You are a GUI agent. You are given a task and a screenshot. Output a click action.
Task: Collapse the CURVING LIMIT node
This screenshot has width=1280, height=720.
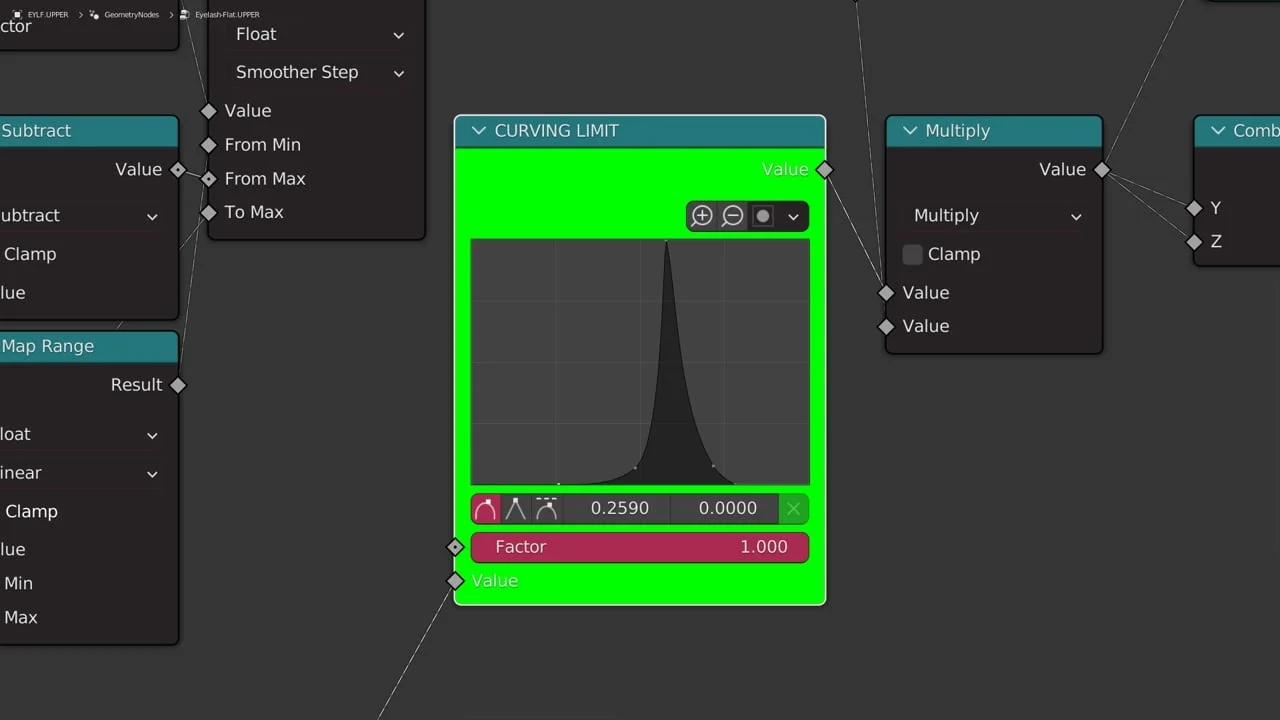tap(478, 131)
